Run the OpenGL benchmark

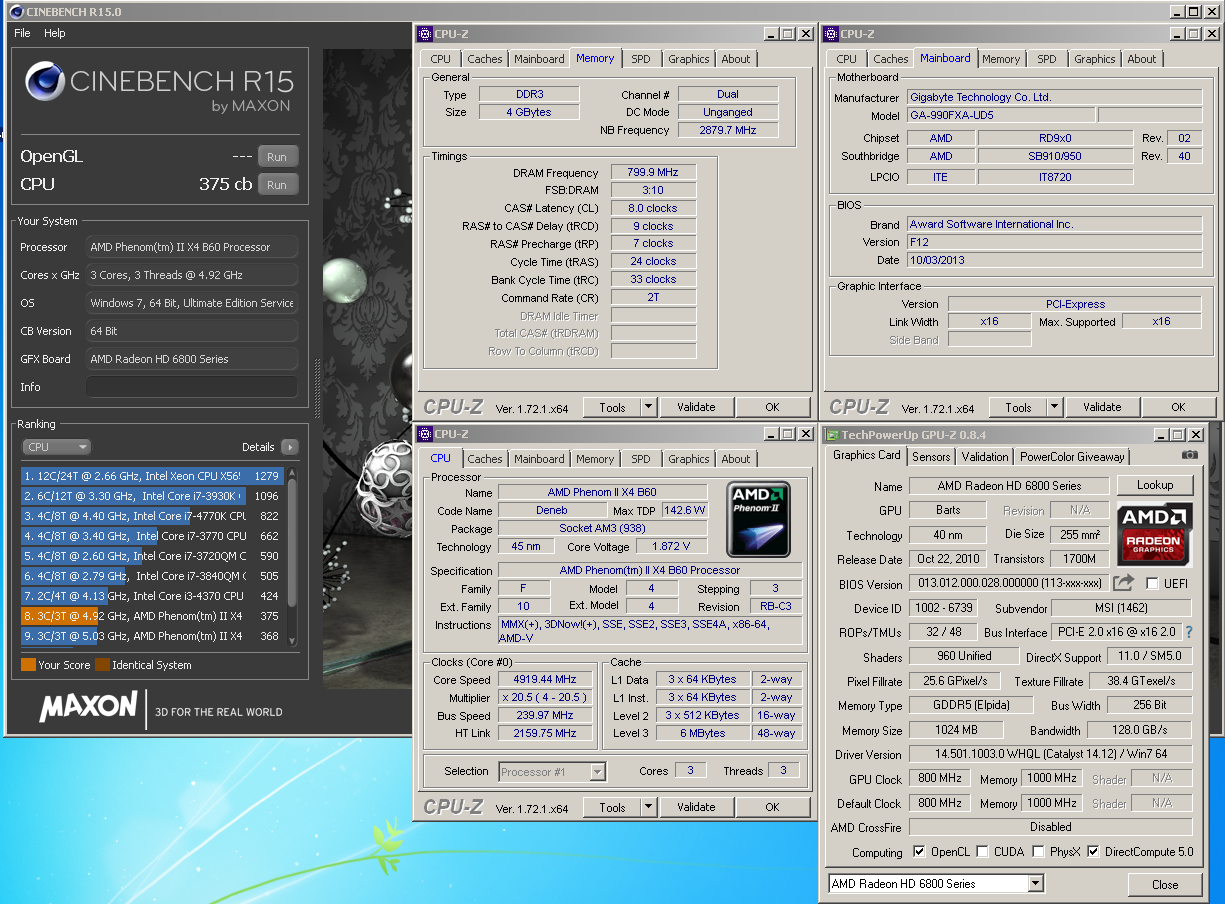click(x=277, y=157)
